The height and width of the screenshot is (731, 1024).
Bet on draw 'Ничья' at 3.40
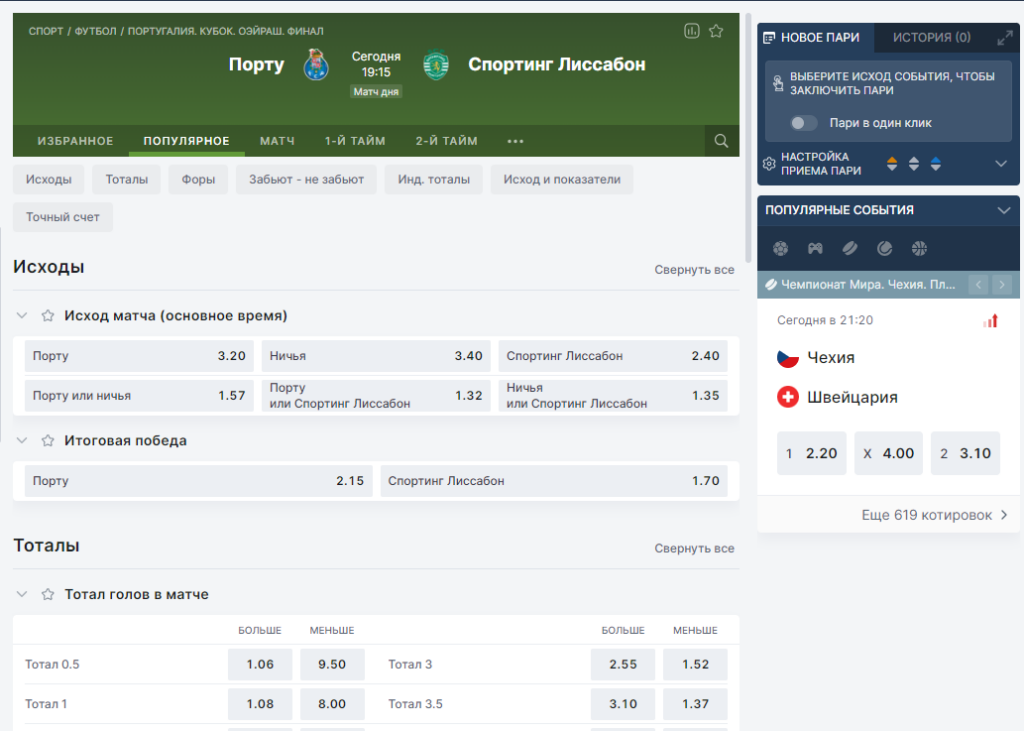pos(376,356)
